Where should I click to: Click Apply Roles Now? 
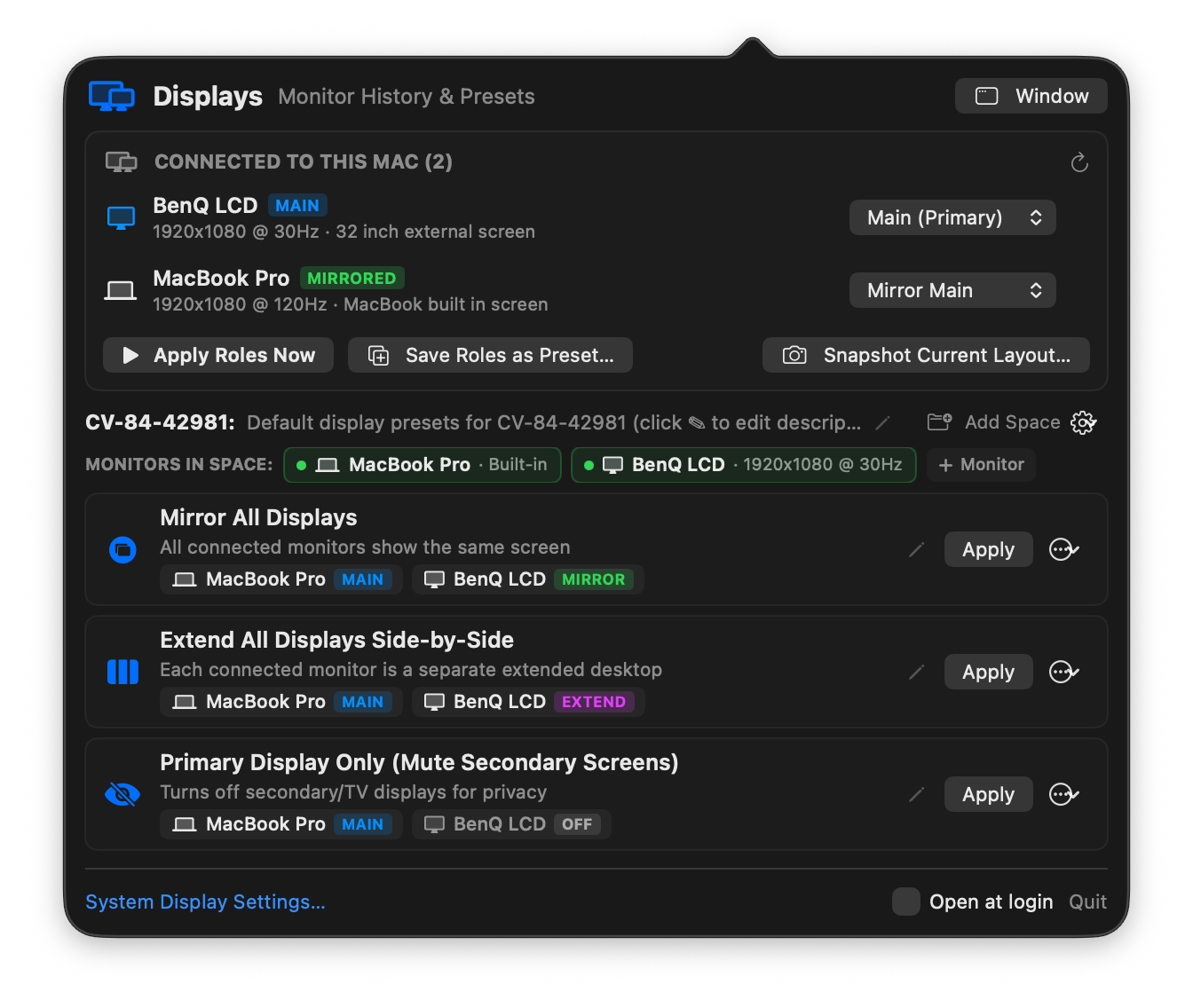pos(218,355)
